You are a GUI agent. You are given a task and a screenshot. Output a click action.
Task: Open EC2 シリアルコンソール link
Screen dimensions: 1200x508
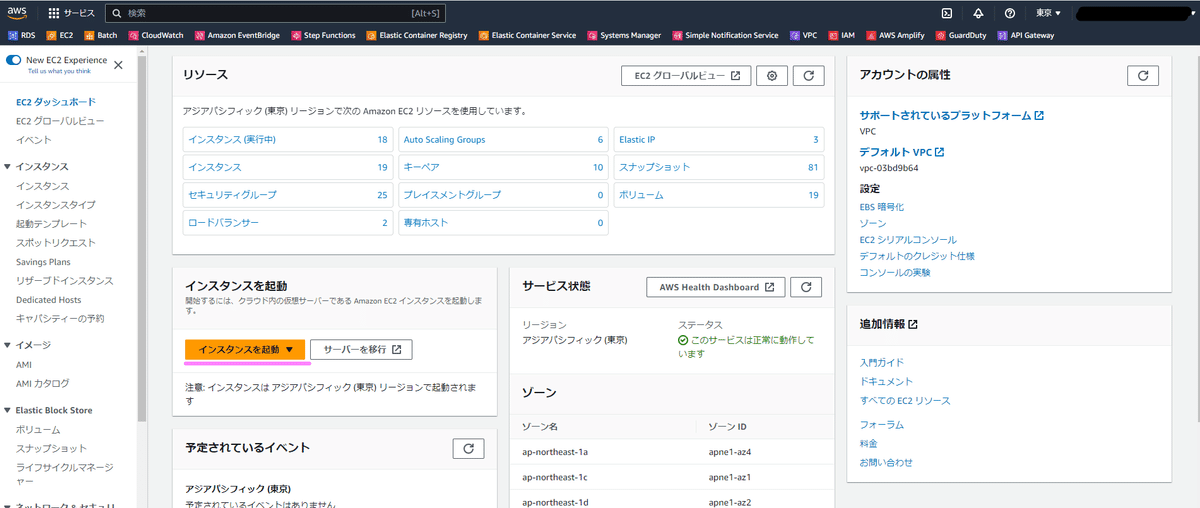pyautogui.click(x=908, y=240)
